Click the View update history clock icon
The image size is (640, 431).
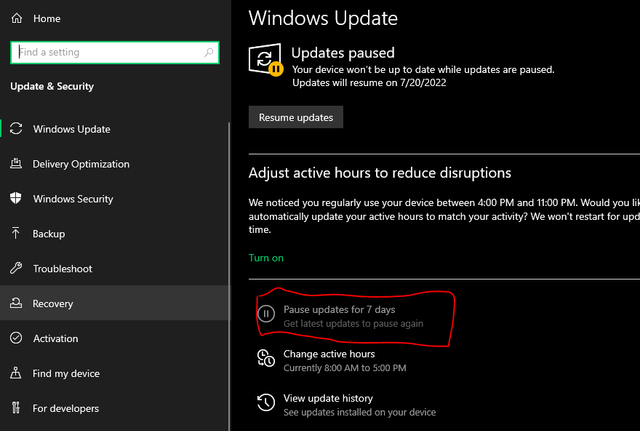pyautogui.click(x=266, y=402)
